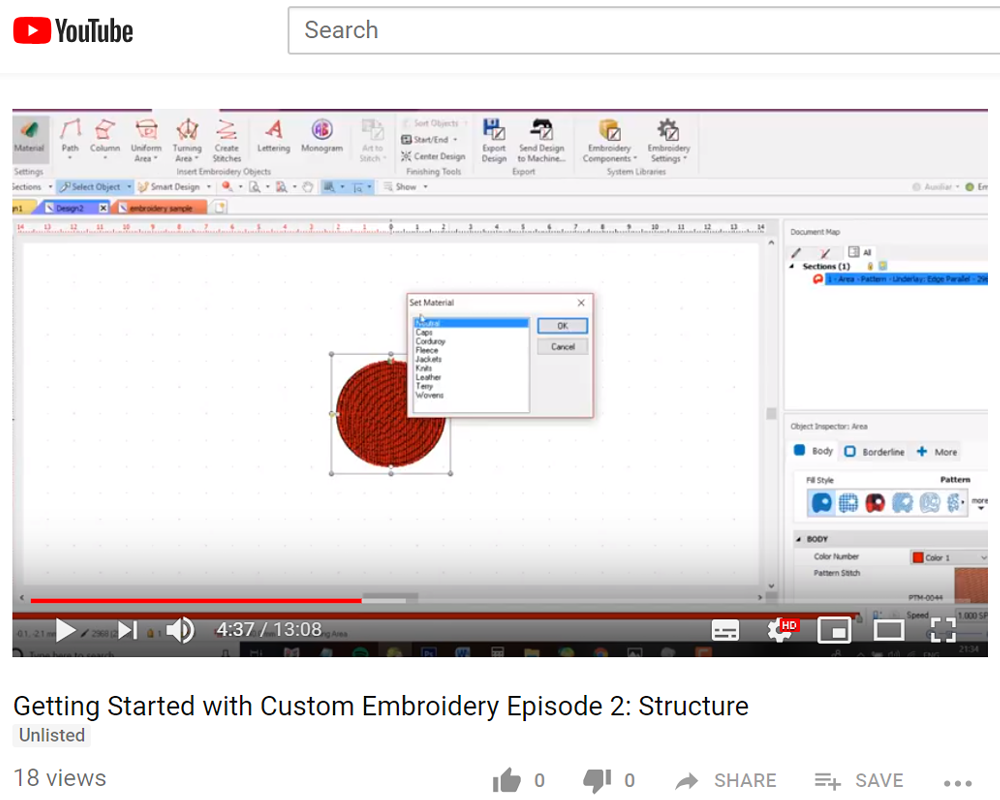Select Fleece in the material list

pos(427,350)
